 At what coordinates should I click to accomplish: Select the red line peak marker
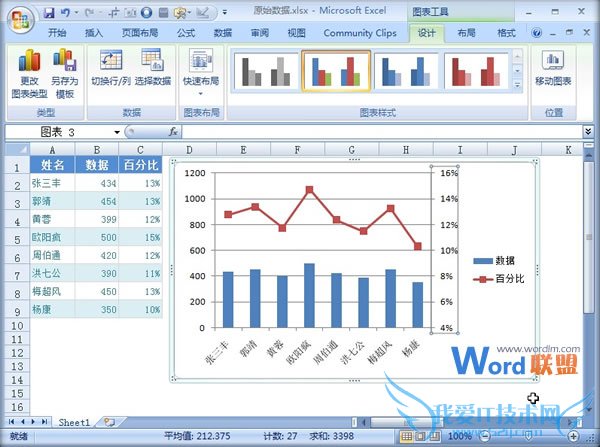pos(310,189)
